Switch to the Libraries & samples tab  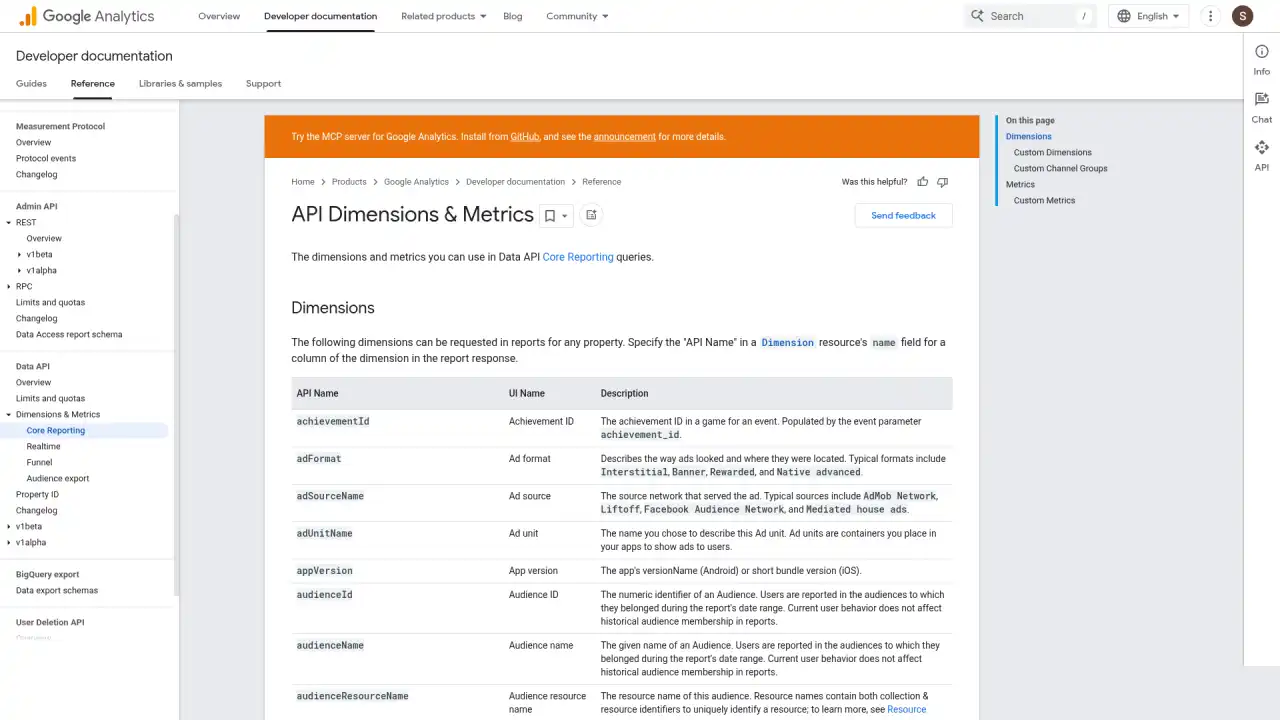pyautogui.click(x=180, y=84)
